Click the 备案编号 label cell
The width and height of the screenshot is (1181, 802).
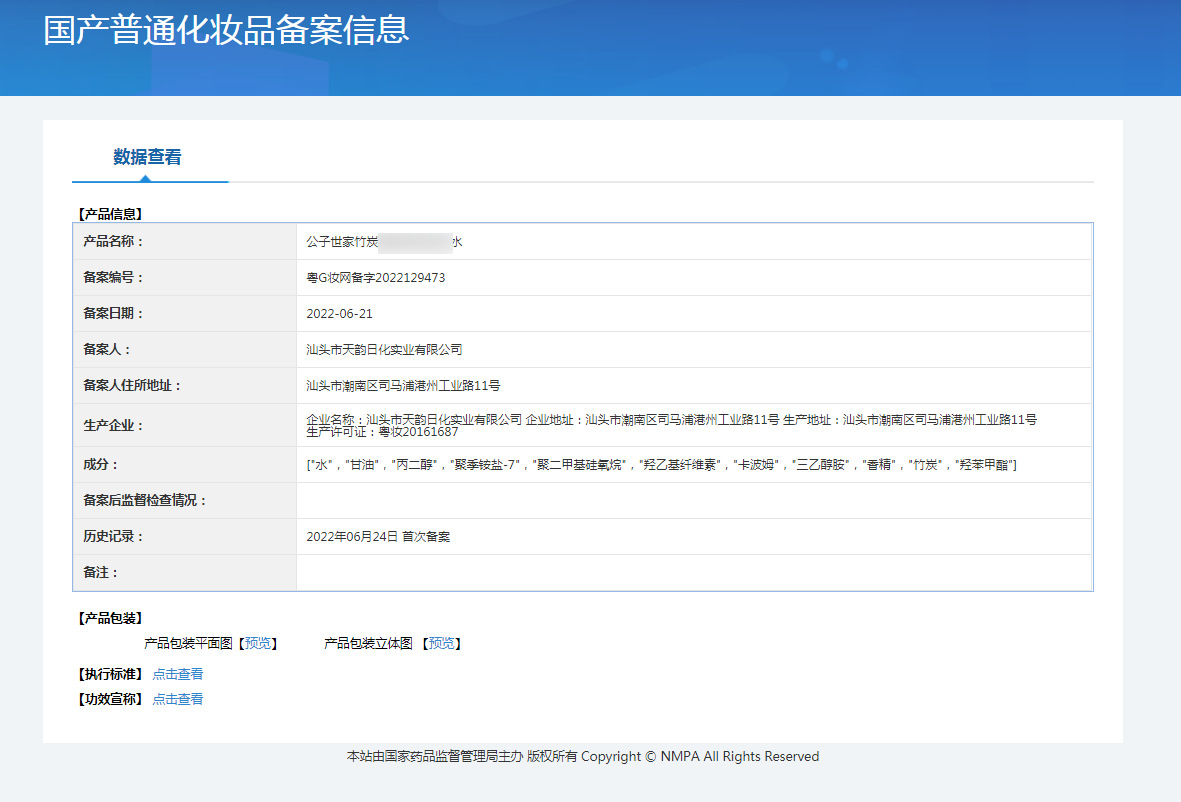[185, 278]
